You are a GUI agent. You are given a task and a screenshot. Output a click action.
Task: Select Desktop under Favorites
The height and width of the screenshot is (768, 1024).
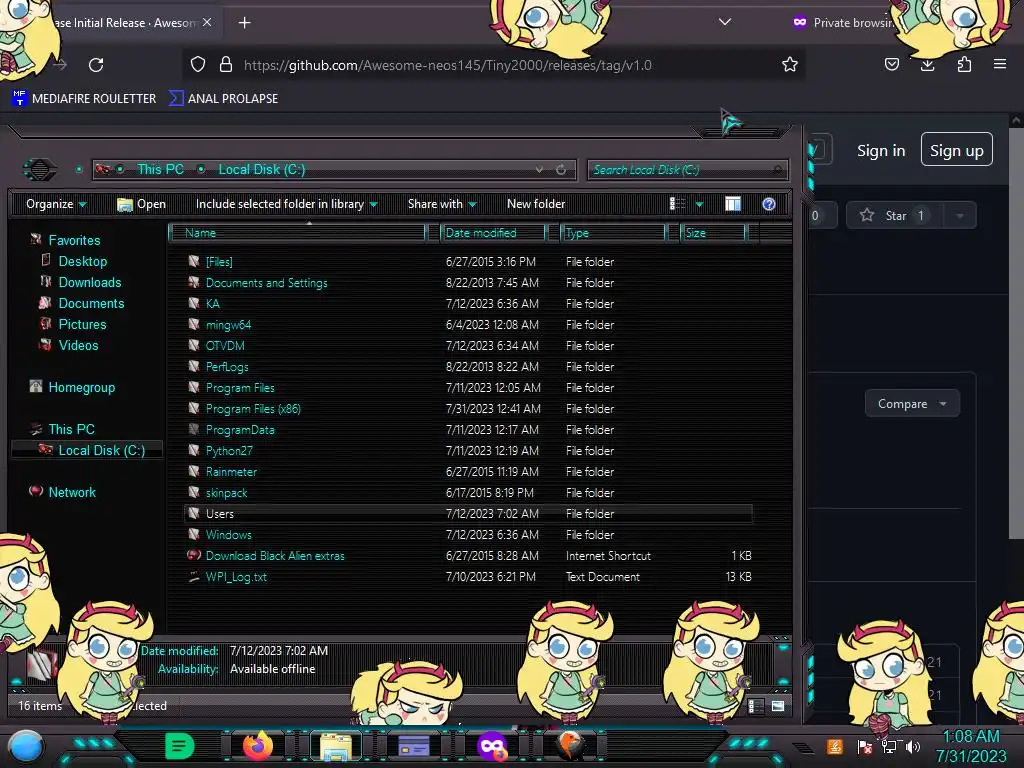(x=83, y=261)
